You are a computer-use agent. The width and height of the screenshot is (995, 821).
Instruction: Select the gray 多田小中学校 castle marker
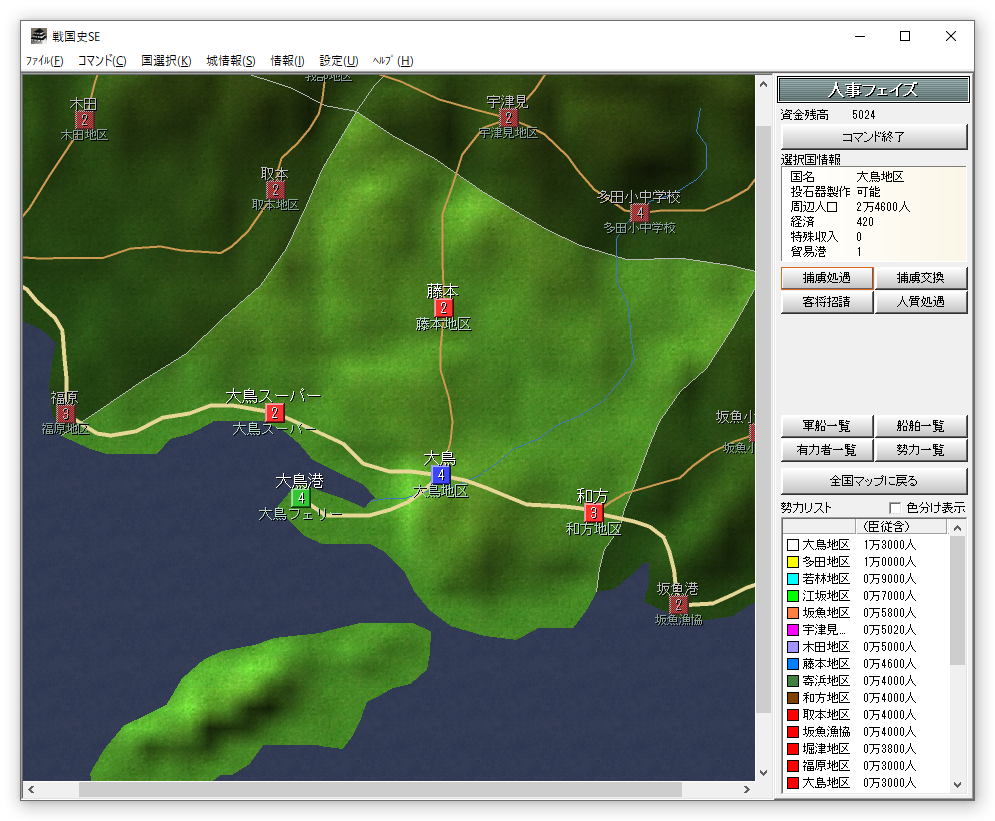639,212
